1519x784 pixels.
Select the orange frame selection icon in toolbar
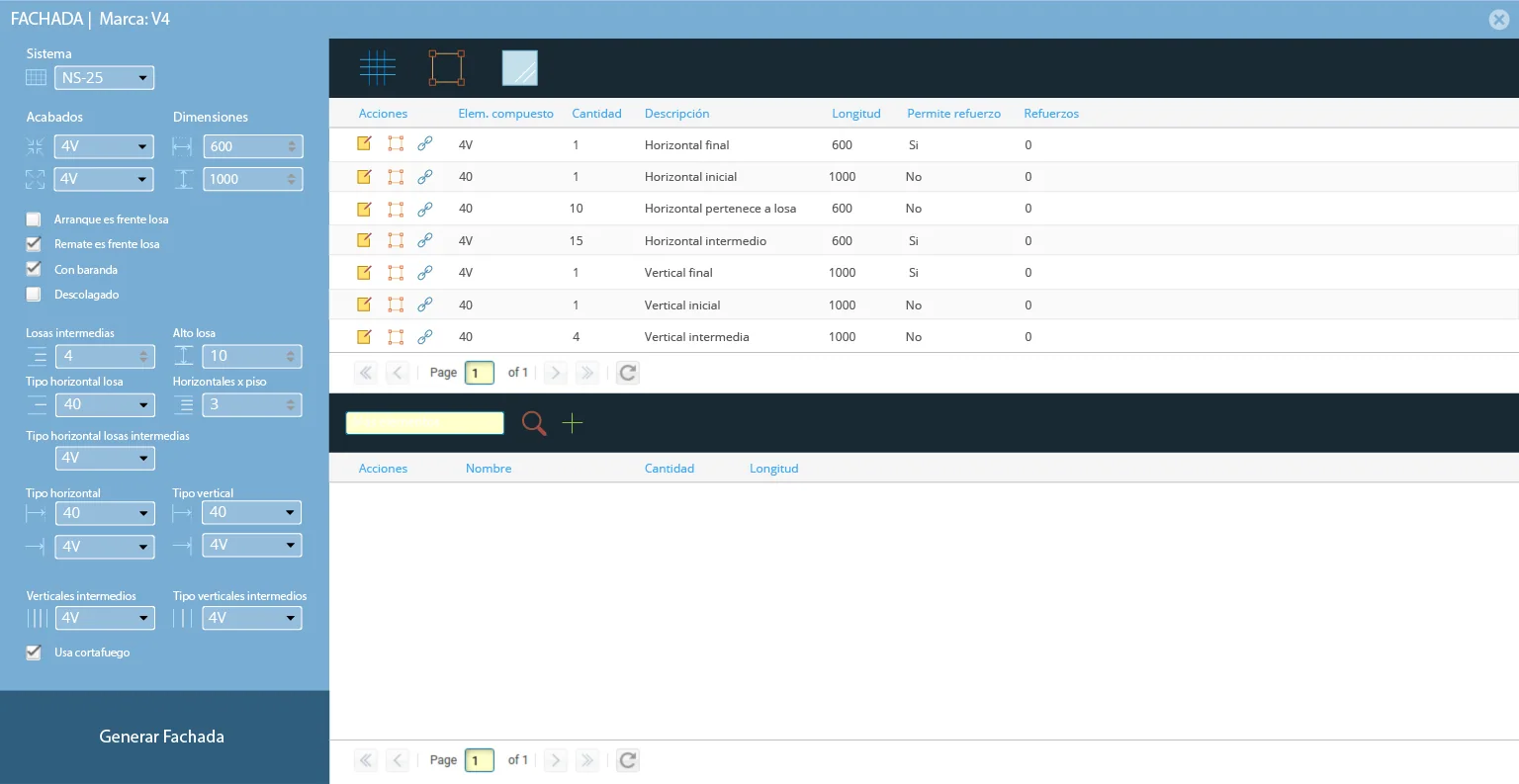(446, 67)
